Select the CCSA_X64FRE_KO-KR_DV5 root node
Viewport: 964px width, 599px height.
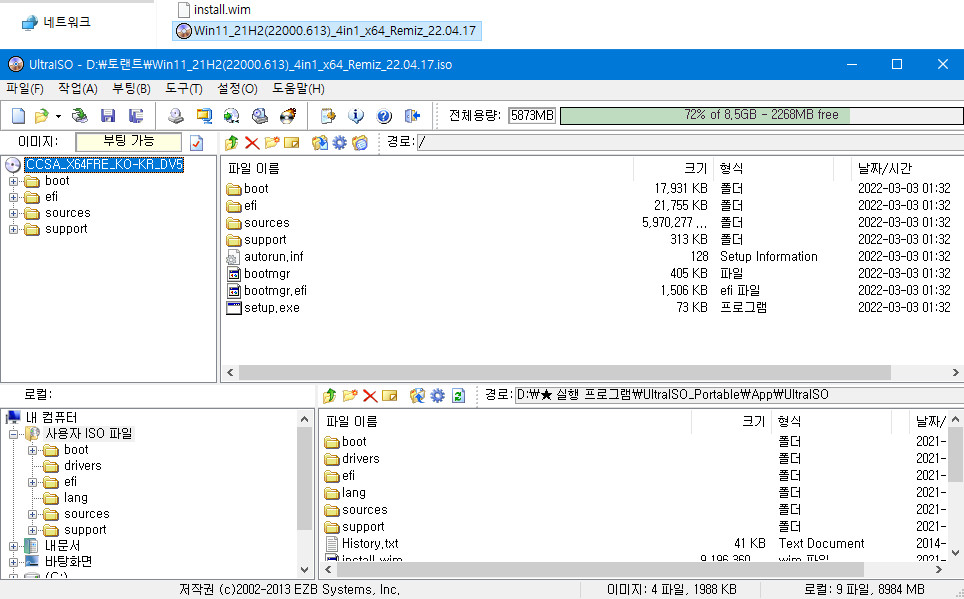pyautogui.click(x=104, y=165)
